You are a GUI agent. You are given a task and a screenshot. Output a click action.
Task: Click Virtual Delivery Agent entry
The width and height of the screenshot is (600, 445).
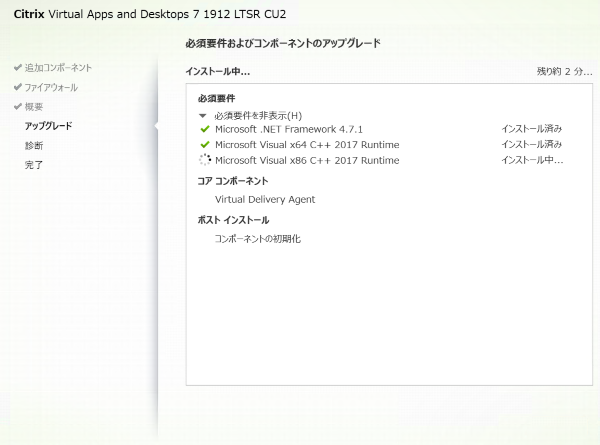click(x=265, y=199)
